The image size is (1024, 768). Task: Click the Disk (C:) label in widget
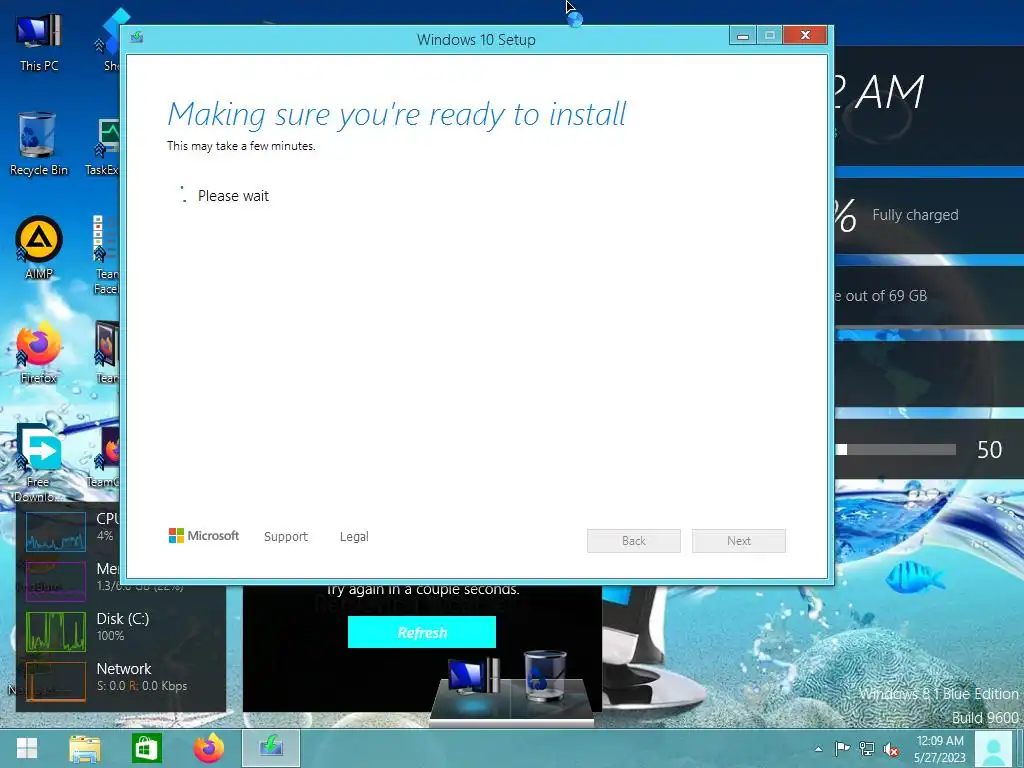point(123,618)
